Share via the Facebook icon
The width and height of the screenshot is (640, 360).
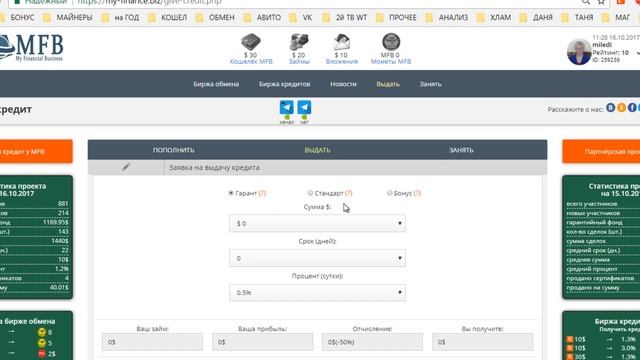pyautogui.click(x=632, y=108)
